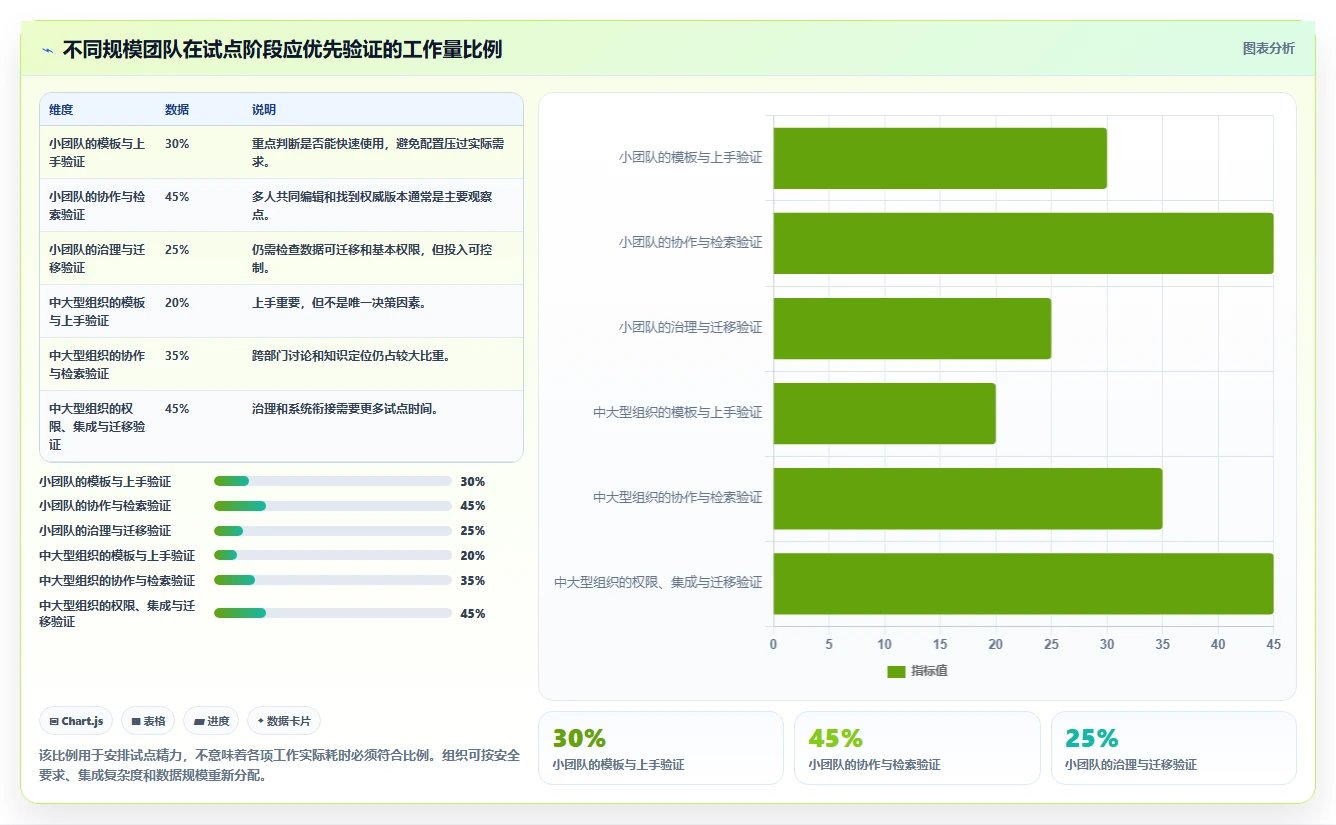Click table cell 小团队的模板与上手验证

[x=97, y=153]
